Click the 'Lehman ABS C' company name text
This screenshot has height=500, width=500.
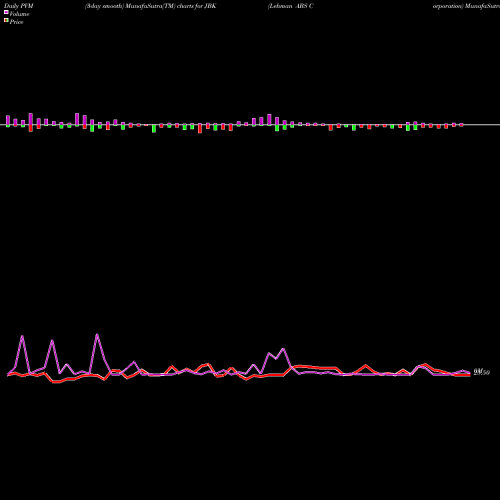tap(291, 6)
